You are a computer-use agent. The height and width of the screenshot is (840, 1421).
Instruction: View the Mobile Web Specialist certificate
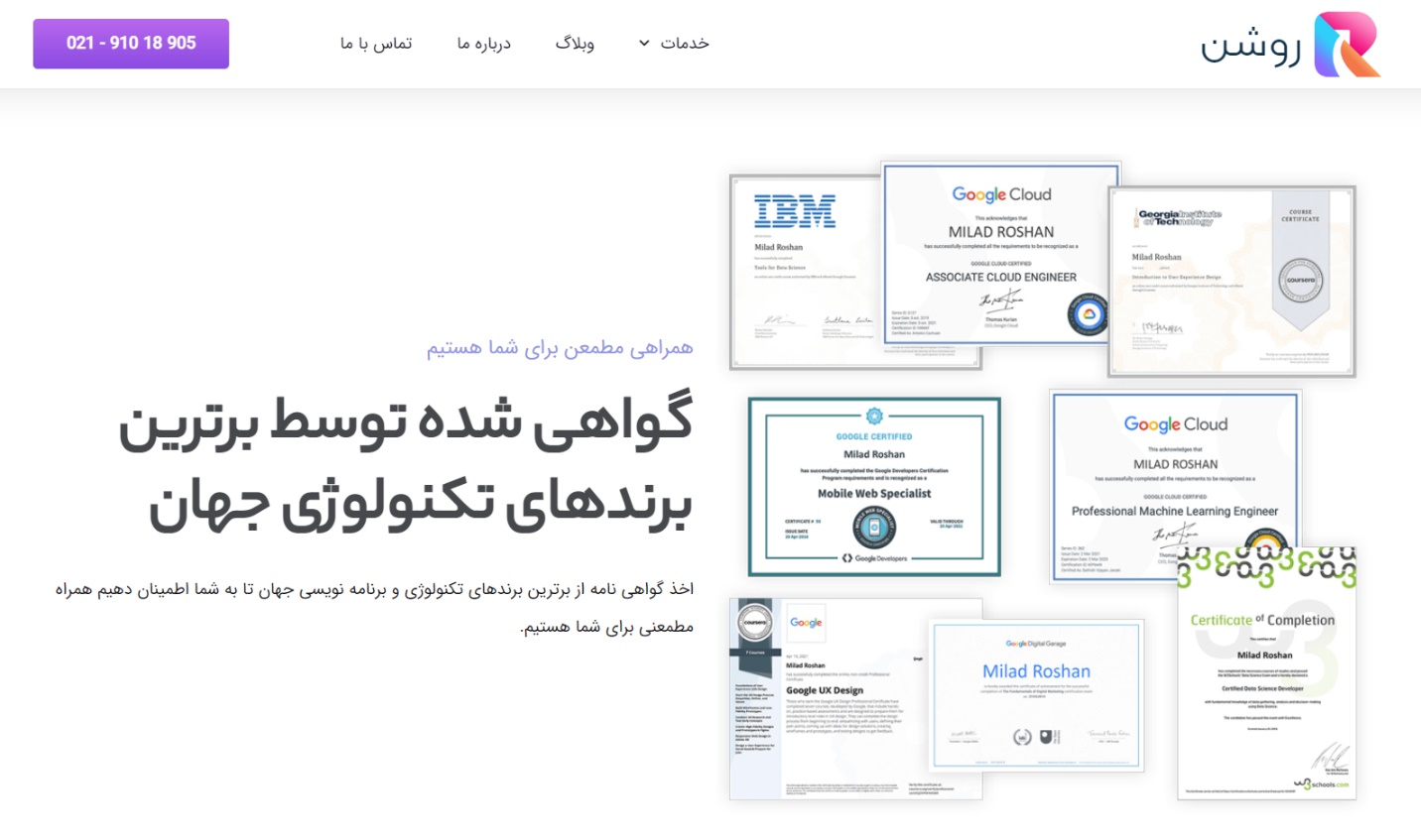point(874,487)
